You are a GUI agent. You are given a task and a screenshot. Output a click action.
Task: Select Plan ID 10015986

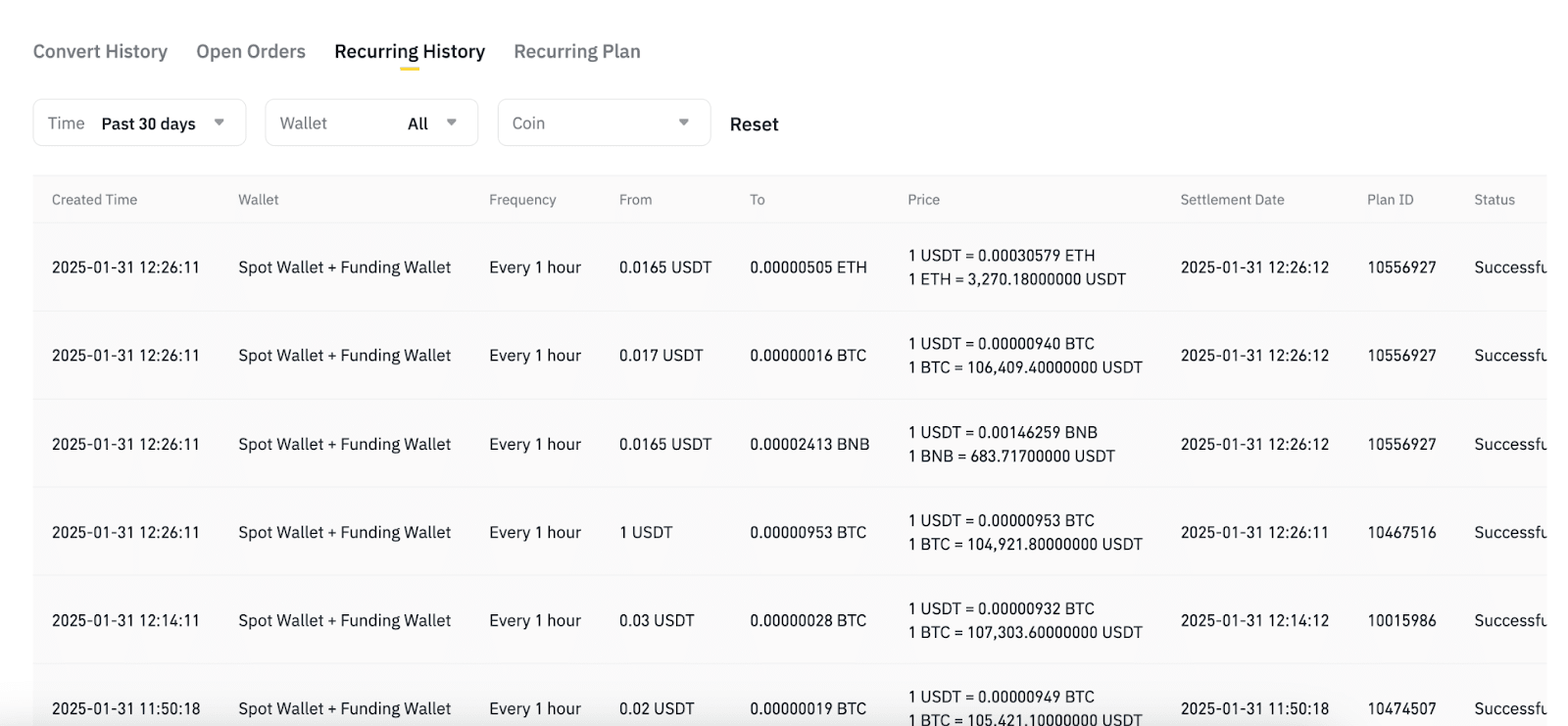(1401, 621)
